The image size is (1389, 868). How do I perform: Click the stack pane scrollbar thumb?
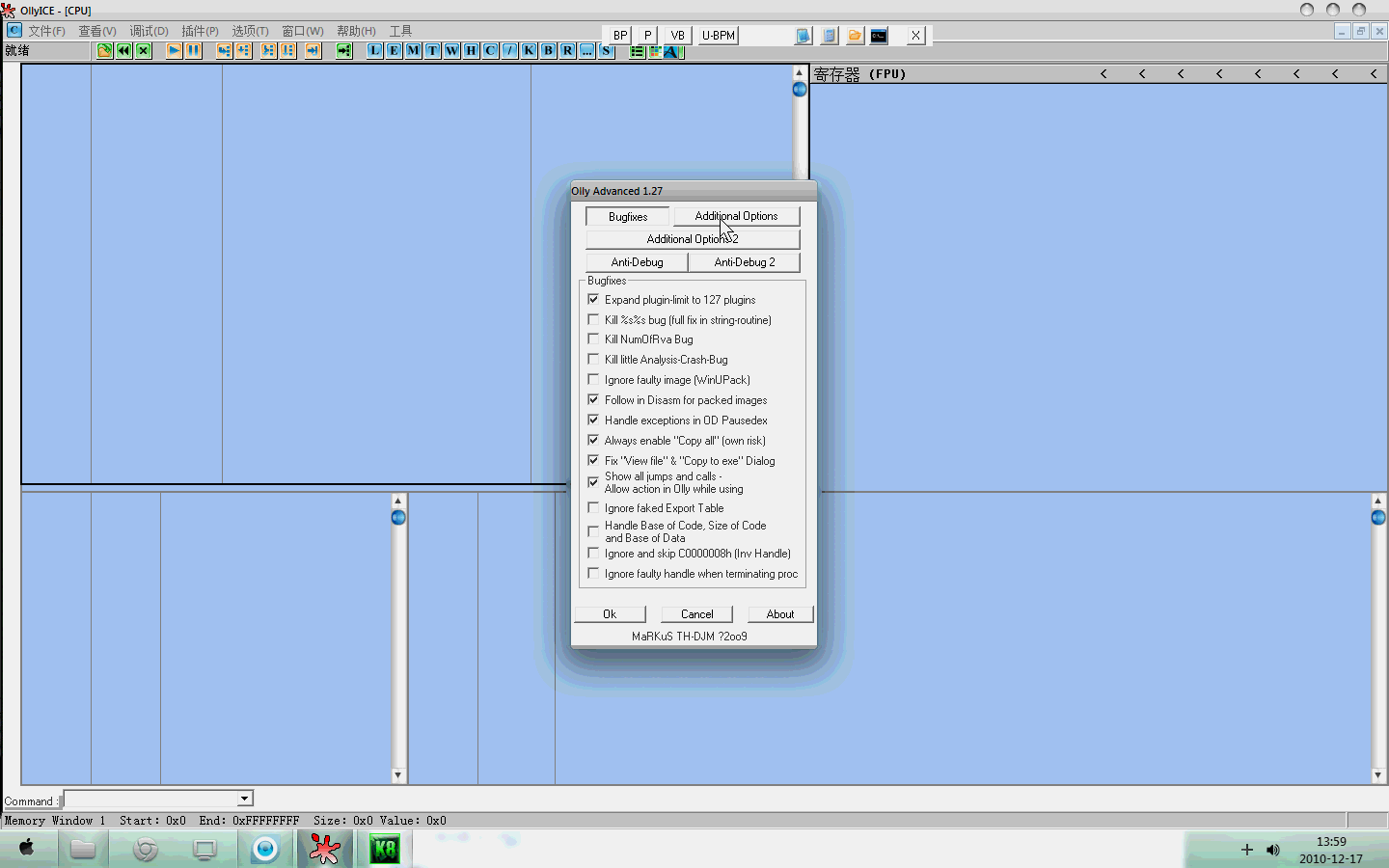point(1378,518)
